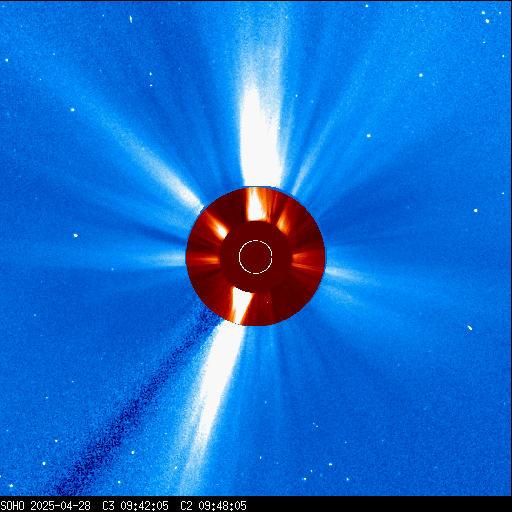Click the elongated star near the top-left edge
Image resolution: width=512 pixels, height=512 pixels.
point(131,19)
